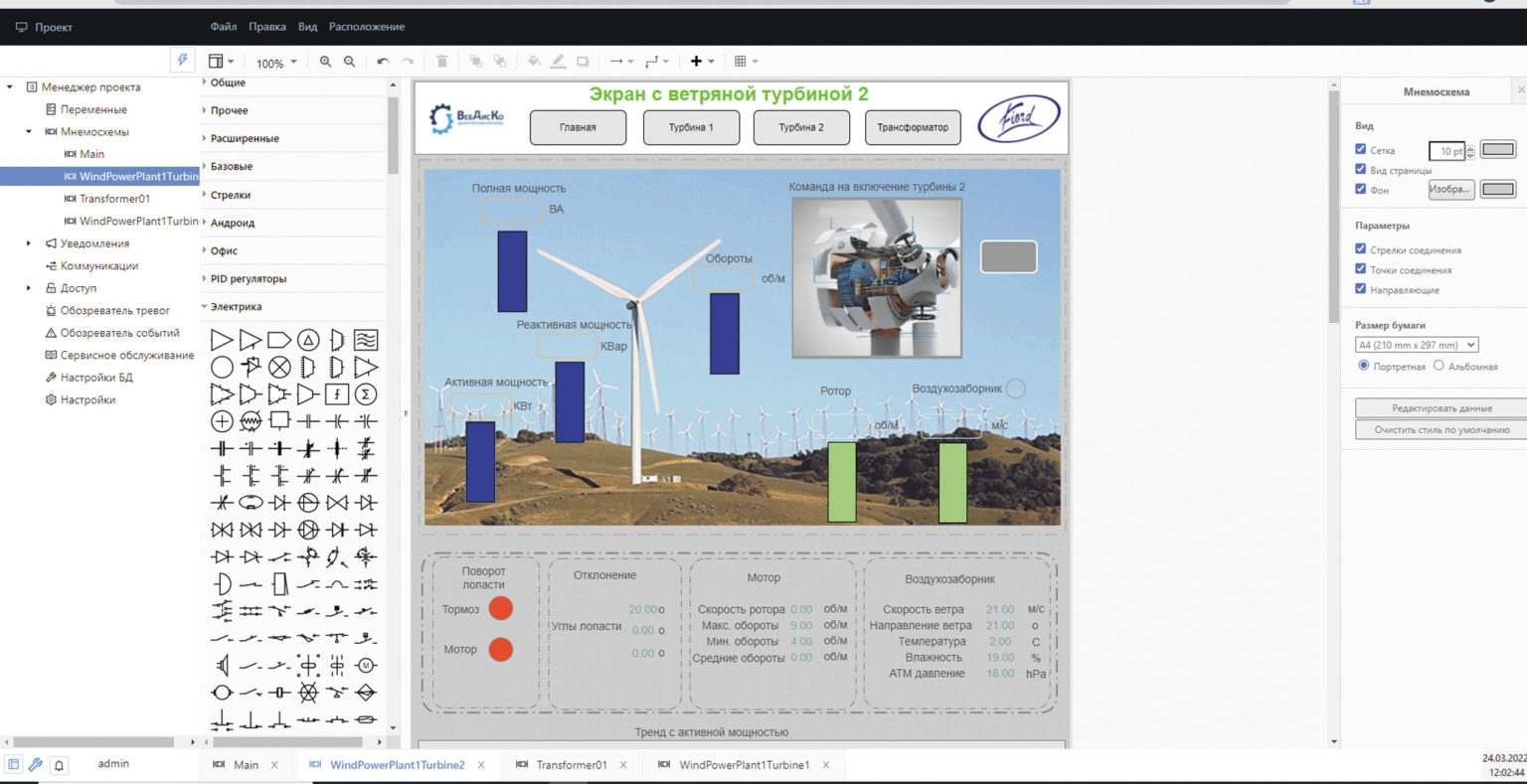Click the bell notification icon at bottom
The image size is (1527, 784).
click(x=59, y=765)
